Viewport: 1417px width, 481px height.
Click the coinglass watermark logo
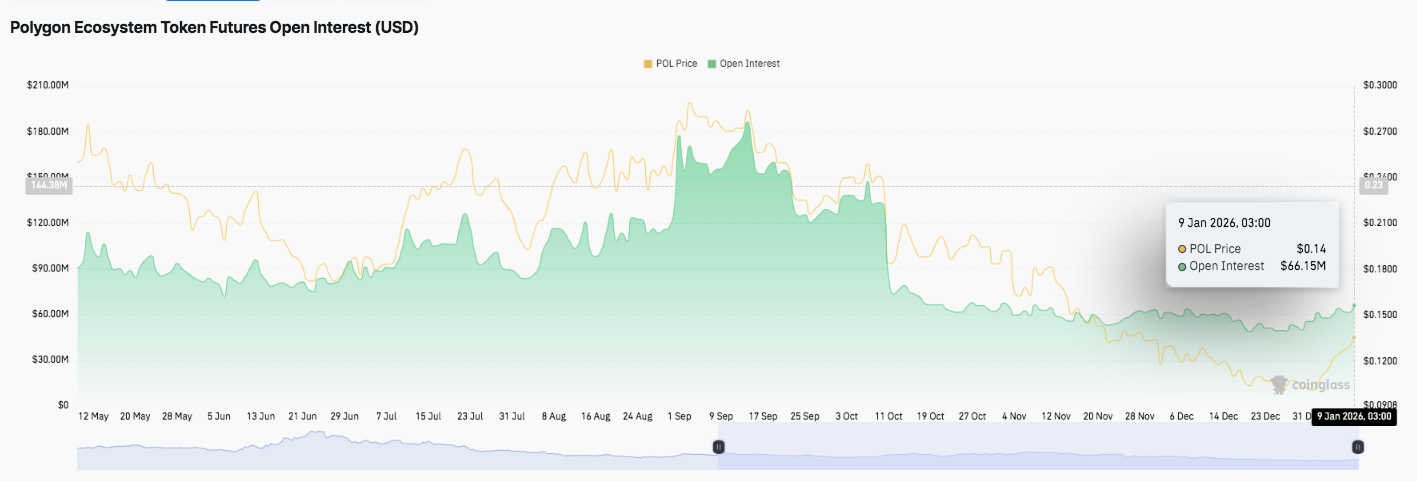[1310, 385]
